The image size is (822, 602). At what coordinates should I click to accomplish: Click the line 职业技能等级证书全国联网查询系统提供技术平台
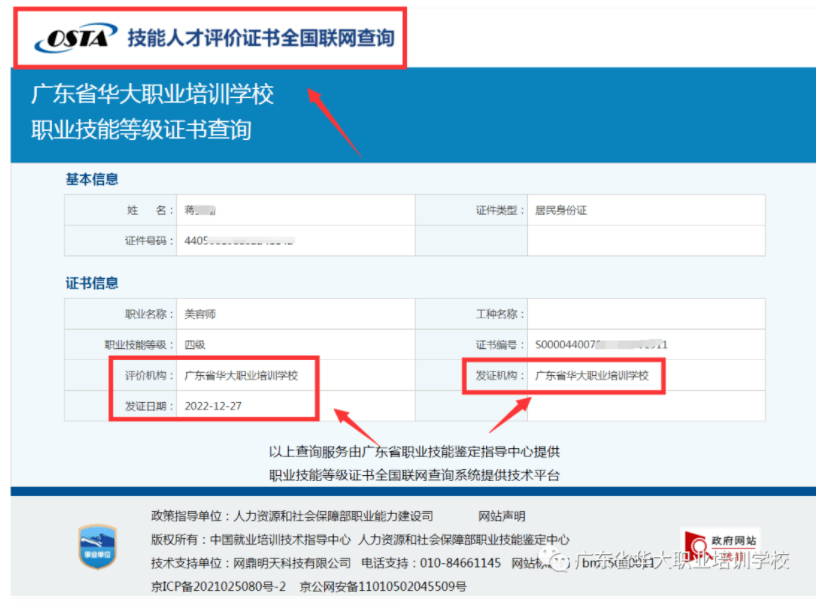coord(414,475)
